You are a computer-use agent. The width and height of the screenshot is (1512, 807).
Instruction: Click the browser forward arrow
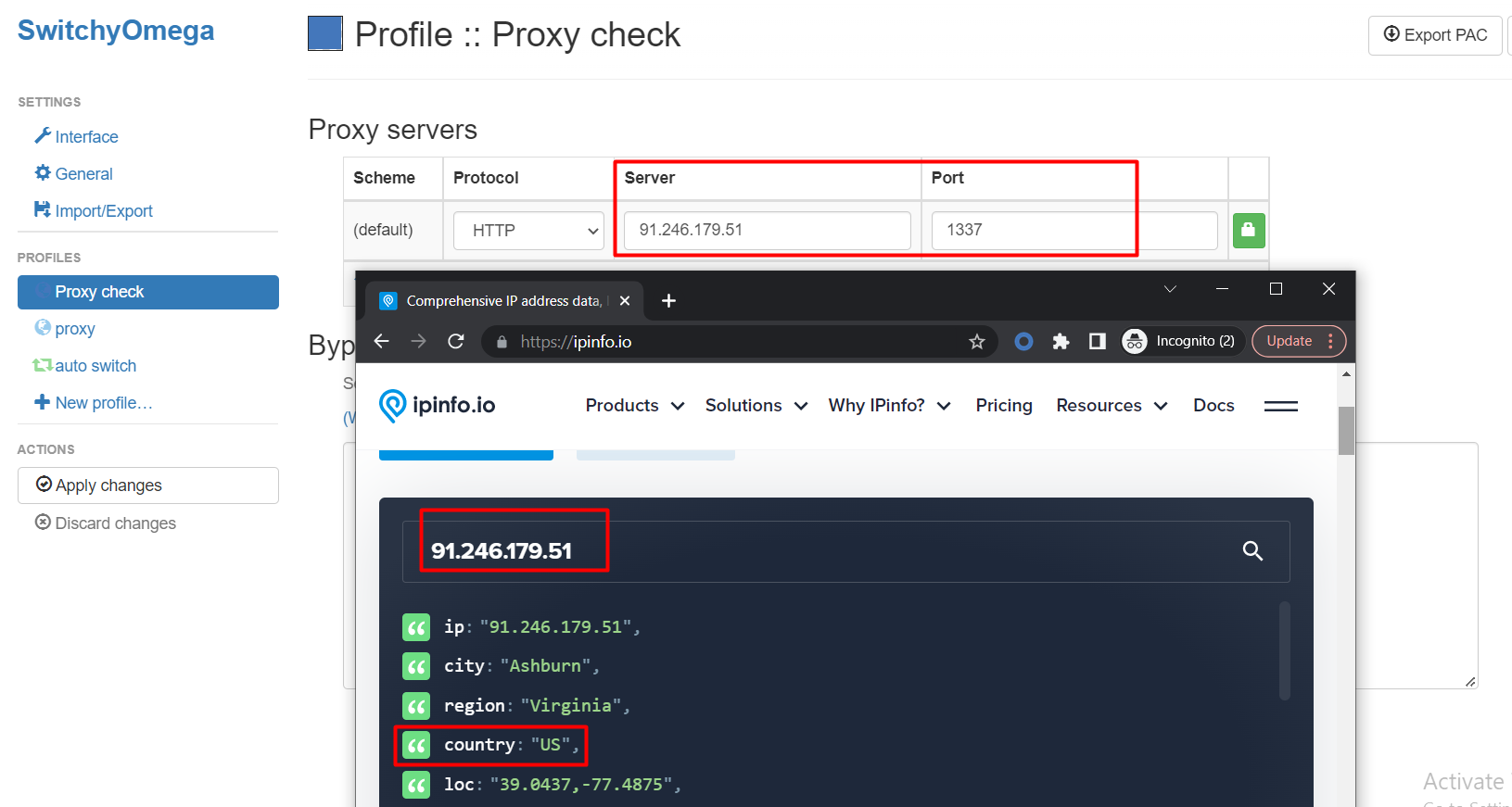pyautogui.click(x=419, y=342)
